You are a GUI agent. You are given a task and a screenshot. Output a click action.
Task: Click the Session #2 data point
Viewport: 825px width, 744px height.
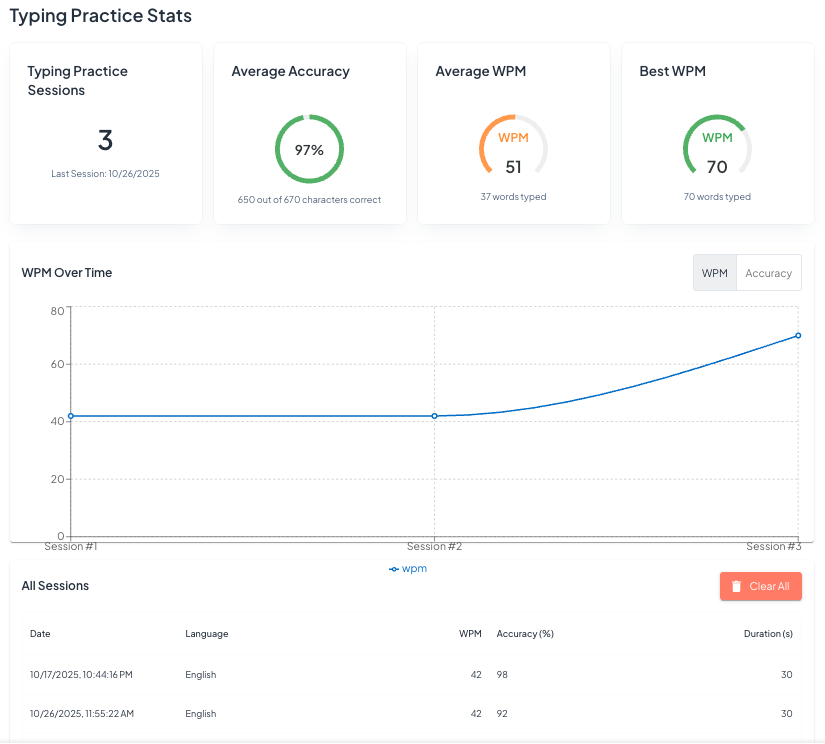click(434, 415)
